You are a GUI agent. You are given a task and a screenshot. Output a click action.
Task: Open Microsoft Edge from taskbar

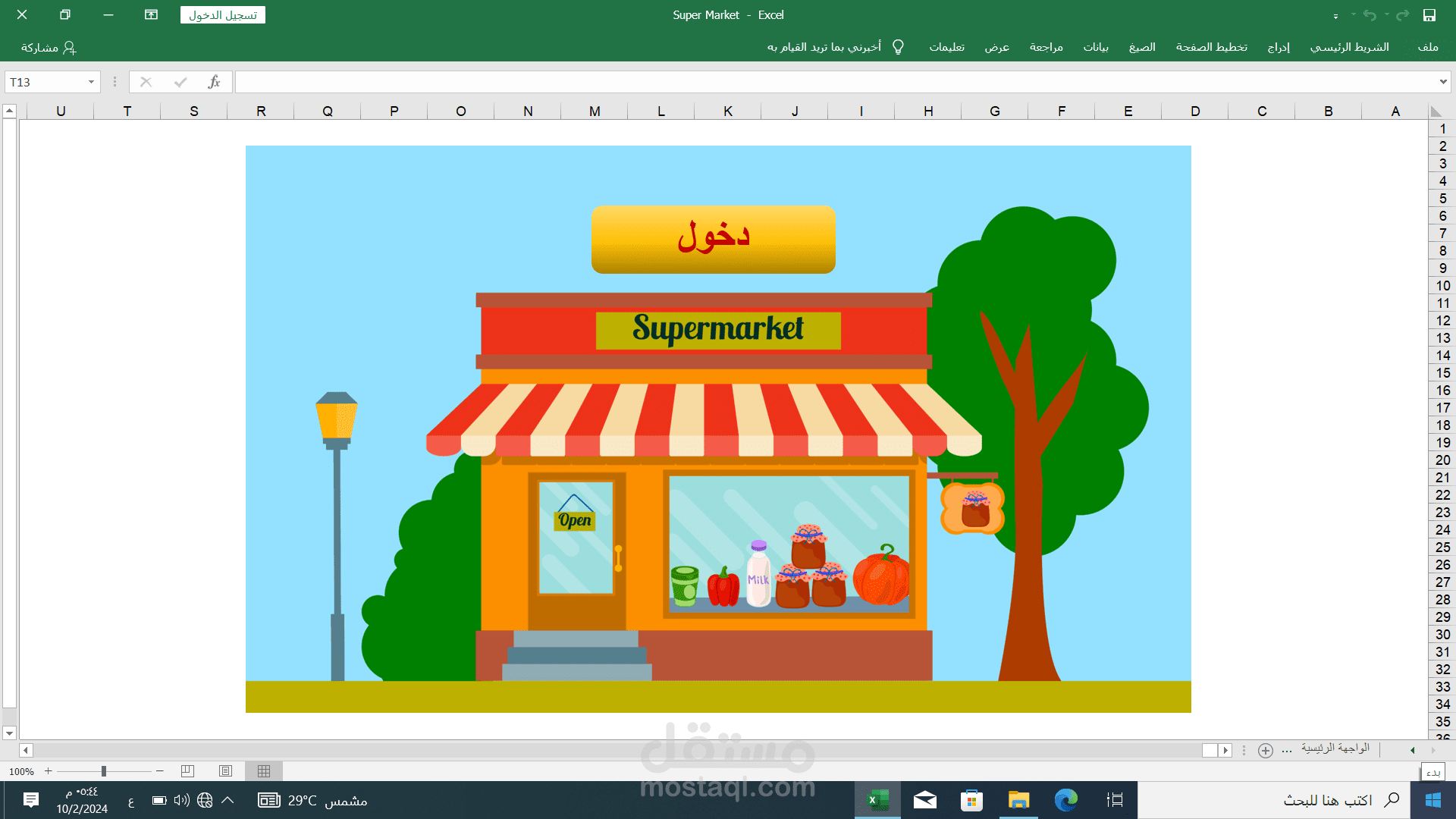(x=1066, y=800)
